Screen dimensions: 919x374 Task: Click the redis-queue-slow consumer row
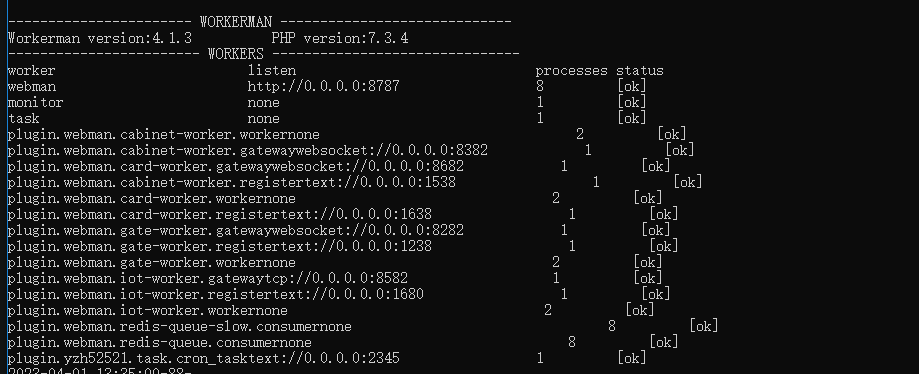[363, 327]
